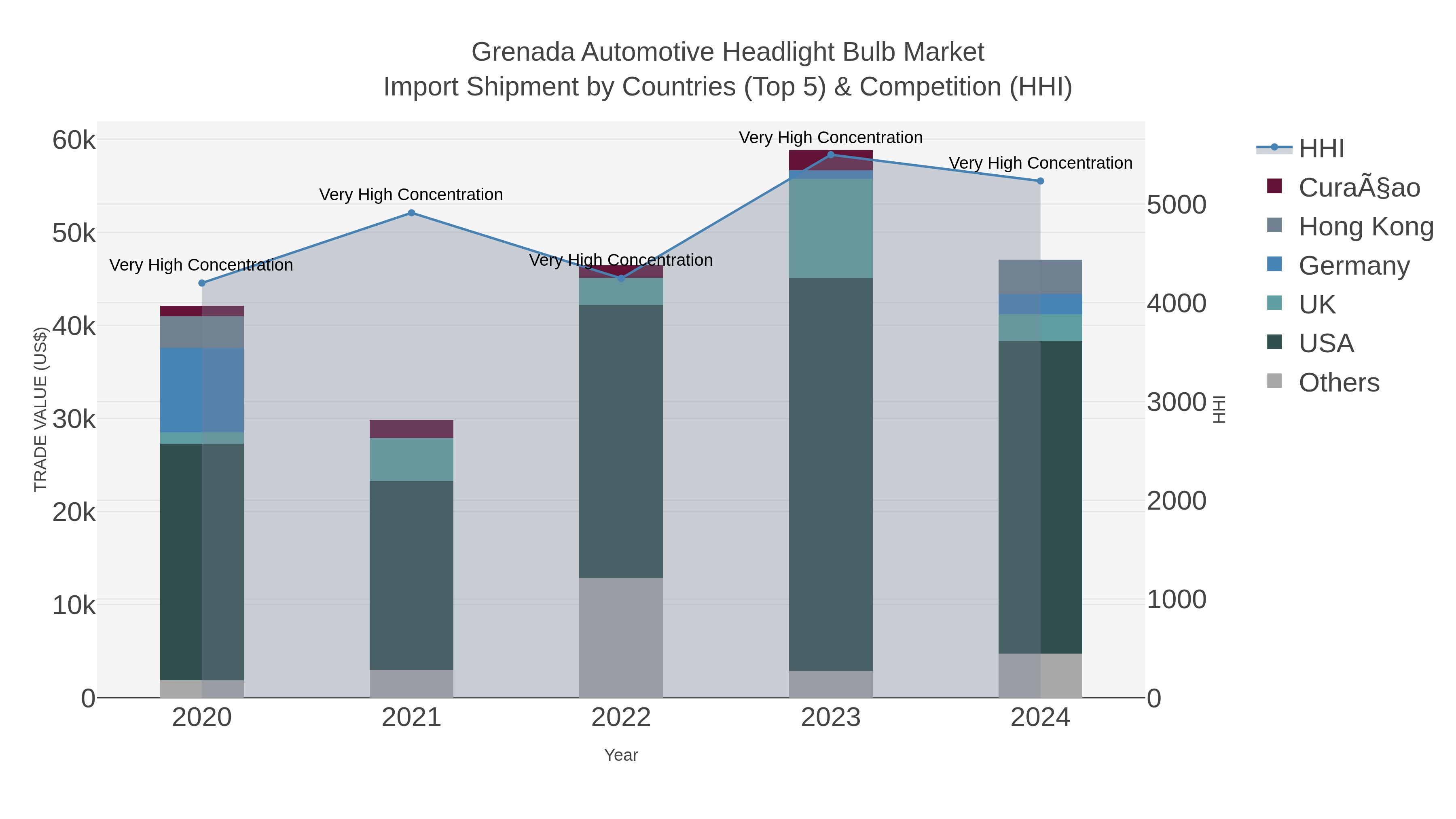The image size is (1456, 819).
Task: Click the 2021 x-axis label
Action: (411, 718)
